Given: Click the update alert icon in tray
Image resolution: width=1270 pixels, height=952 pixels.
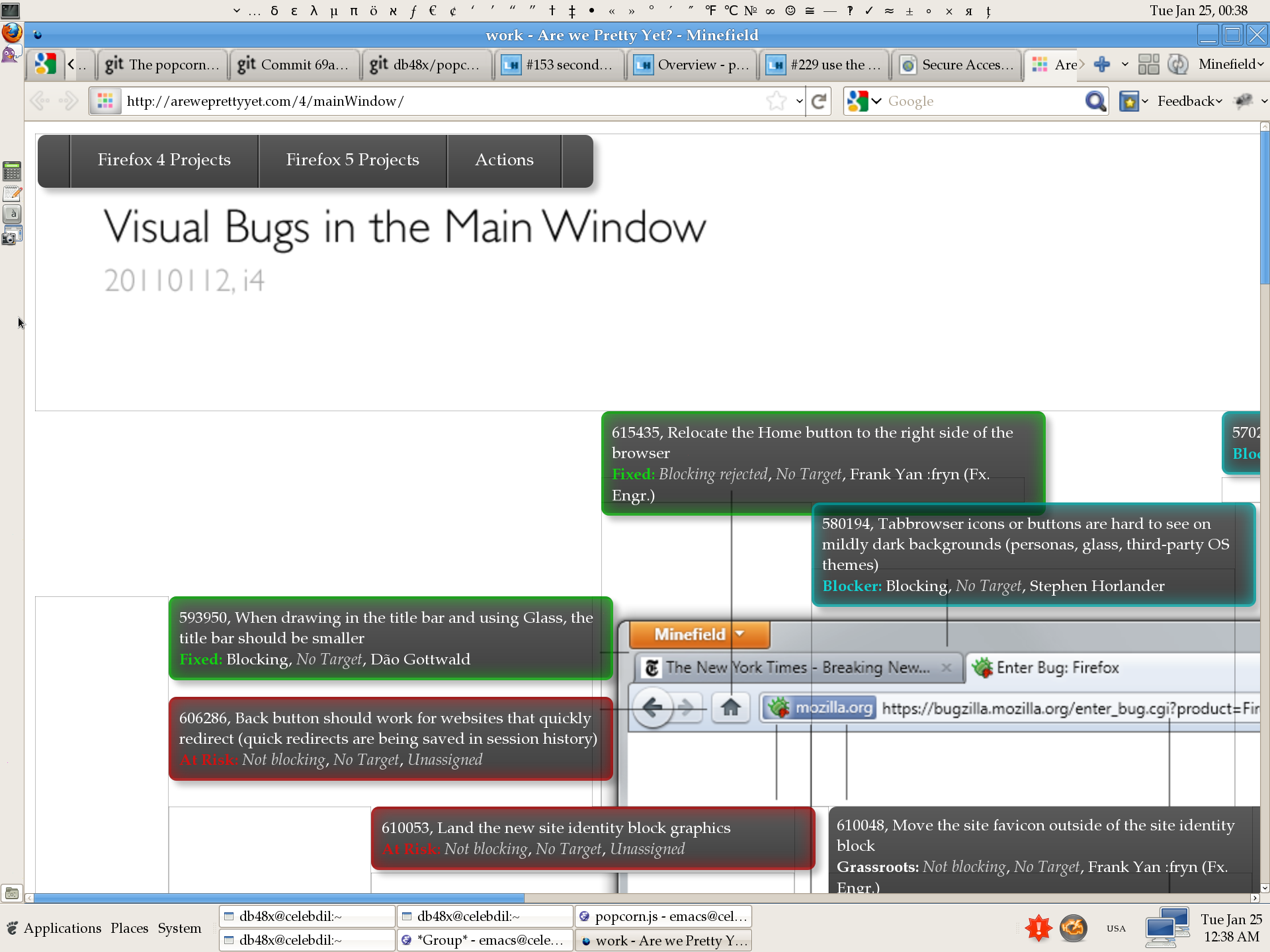Looking at the screenshot, I should (1038, 928).
